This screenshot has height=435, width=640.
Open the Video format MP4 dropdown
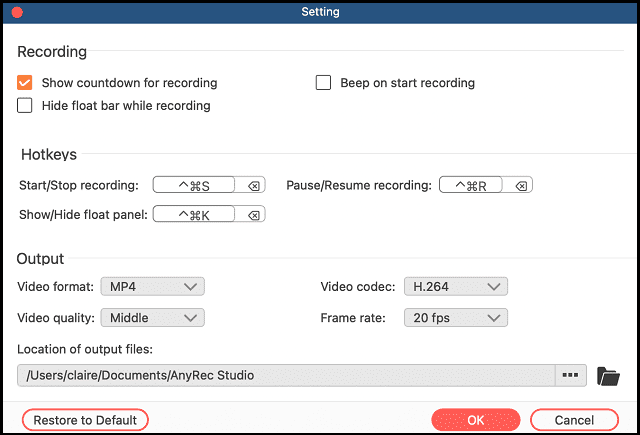[x=153, y=286]
